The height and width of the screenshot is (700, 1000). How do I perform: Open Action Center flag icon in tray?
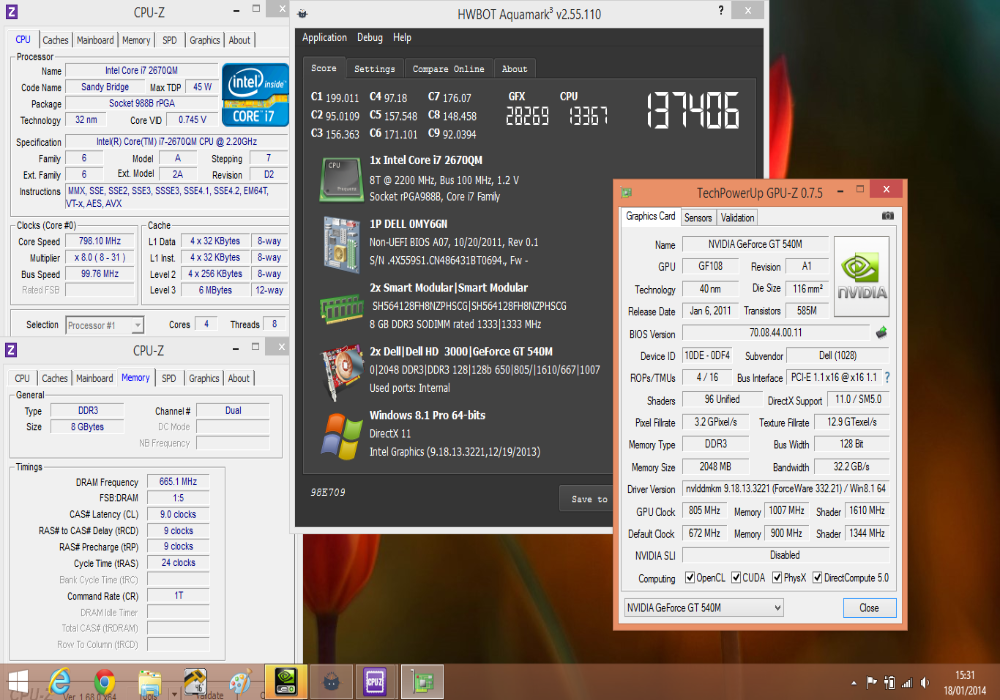click(x=872, y=683)
